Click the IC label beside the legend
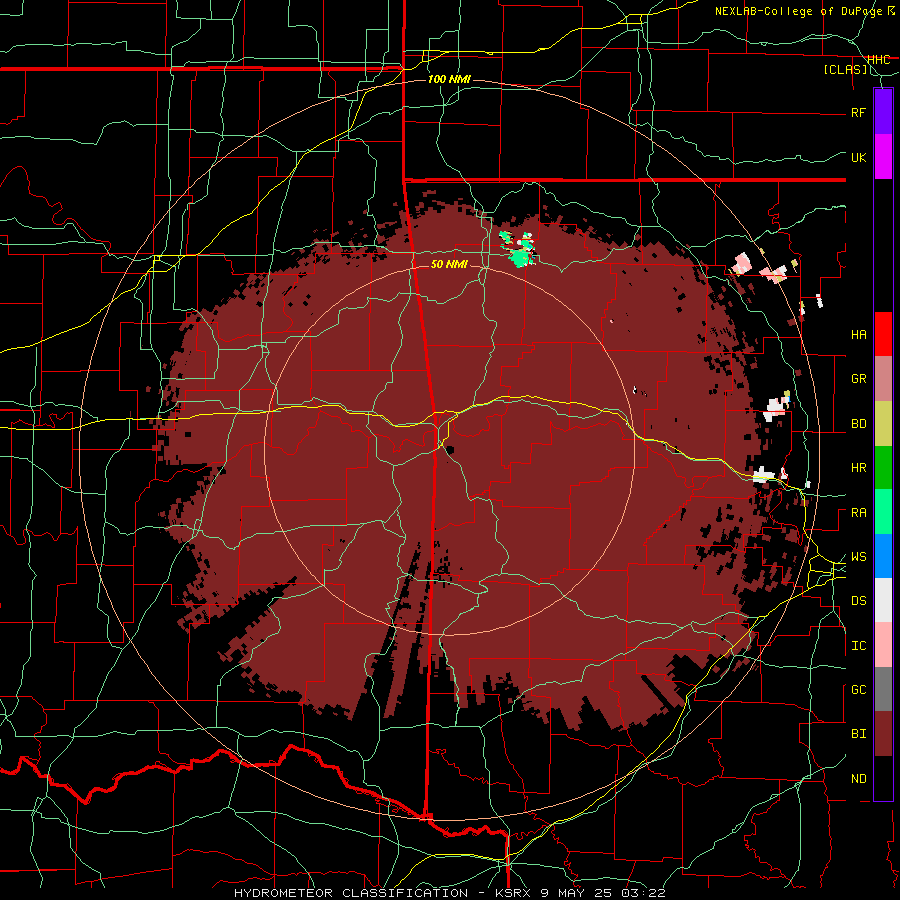900x900 pixels. click(x=859, y=646)
